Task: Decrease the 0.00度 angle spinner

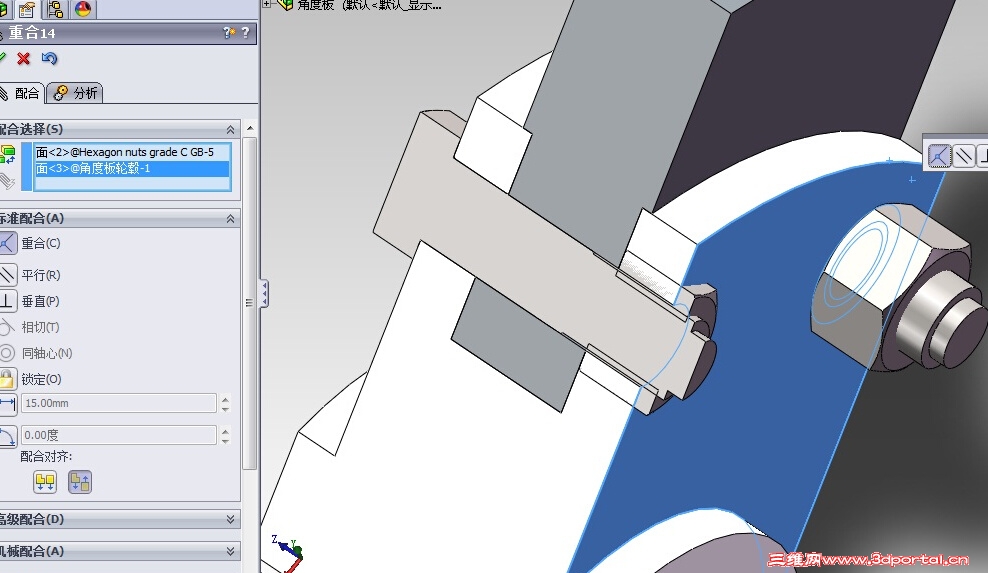Action: pos(226,440)
